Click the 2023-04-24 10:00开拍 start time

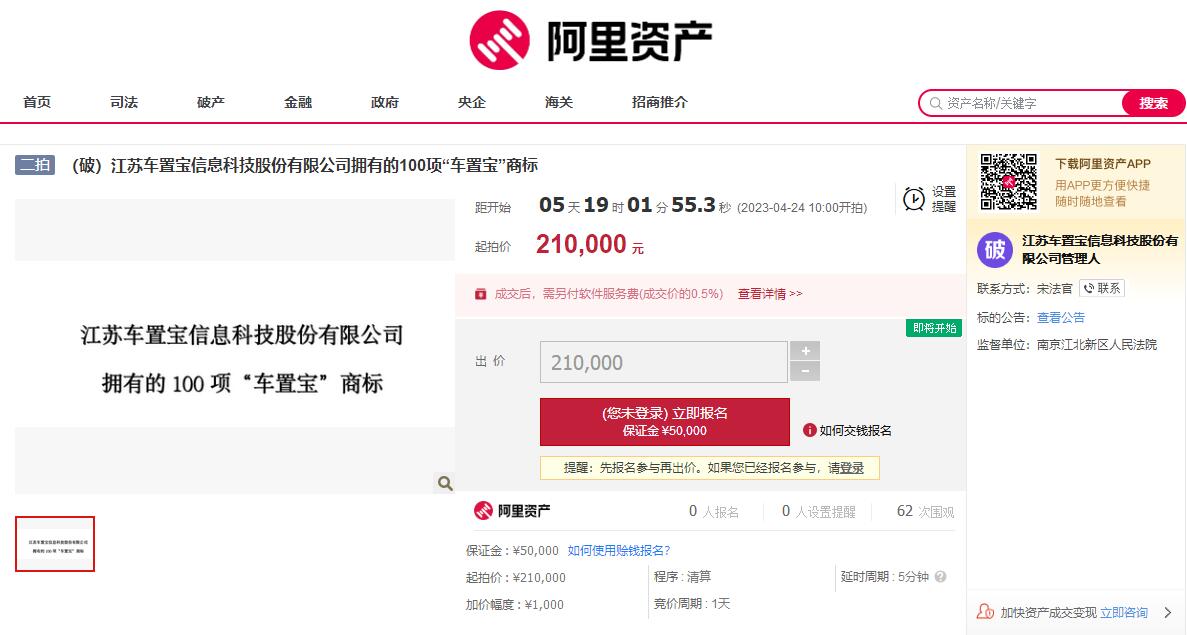802,207
